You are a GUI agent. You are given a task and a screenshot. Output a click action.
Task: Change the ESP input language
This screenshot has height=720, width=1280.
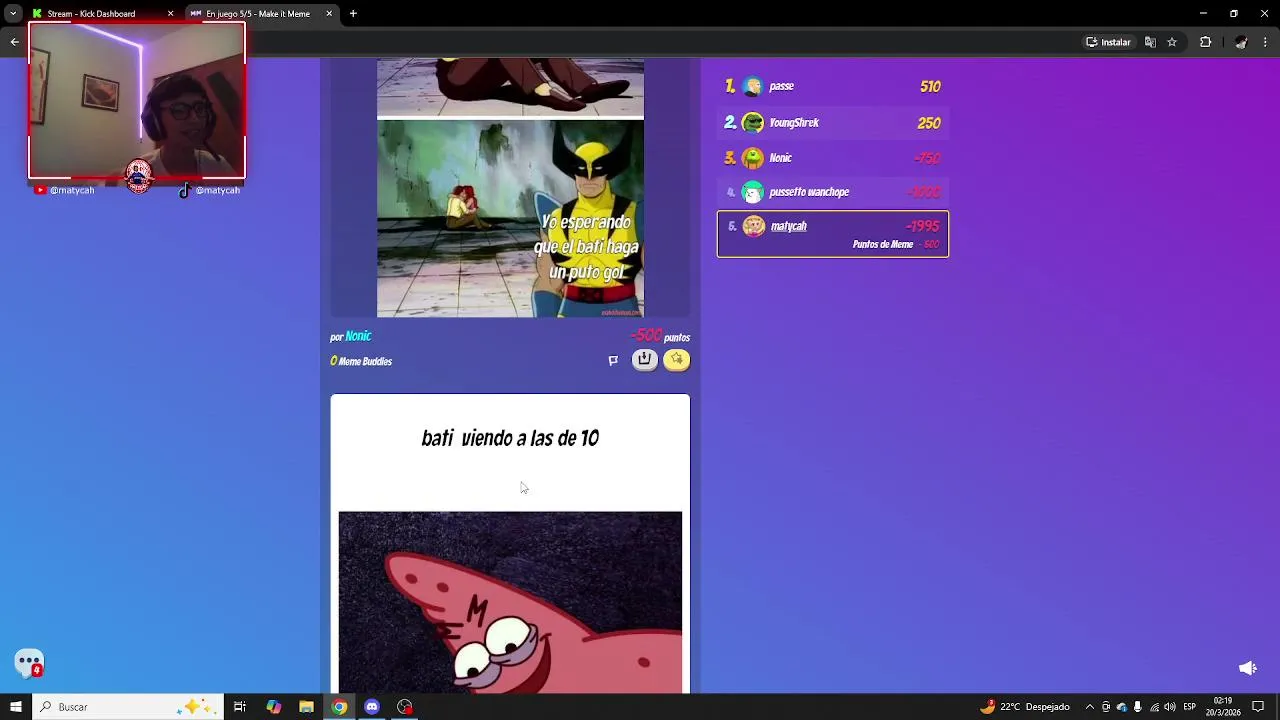1190,707
